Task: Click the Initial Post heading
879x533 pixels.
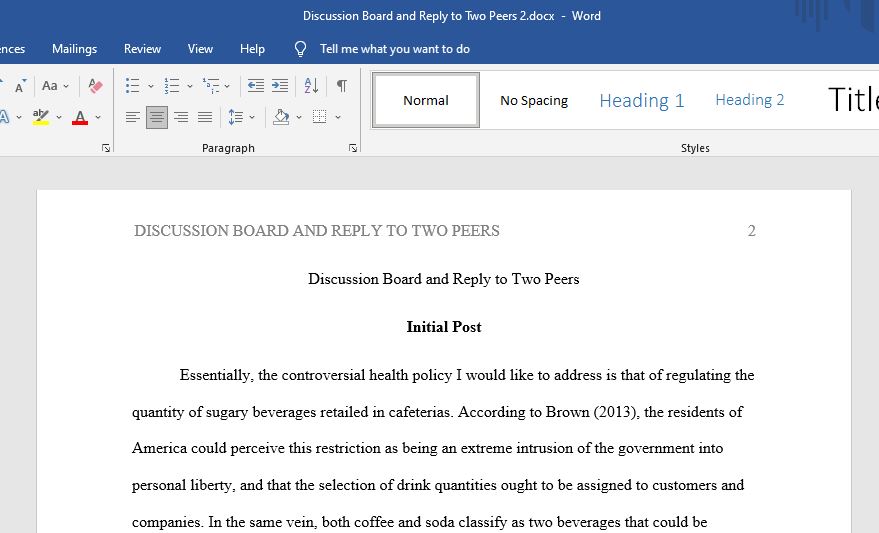Action: (444, 327)
